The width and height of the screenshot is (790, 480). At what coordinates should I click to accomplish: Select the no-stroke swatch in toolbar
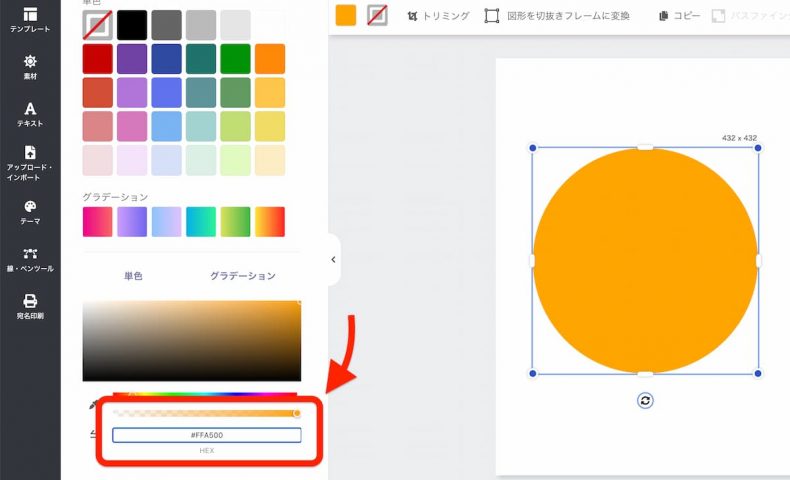click(x=377, y=15)
